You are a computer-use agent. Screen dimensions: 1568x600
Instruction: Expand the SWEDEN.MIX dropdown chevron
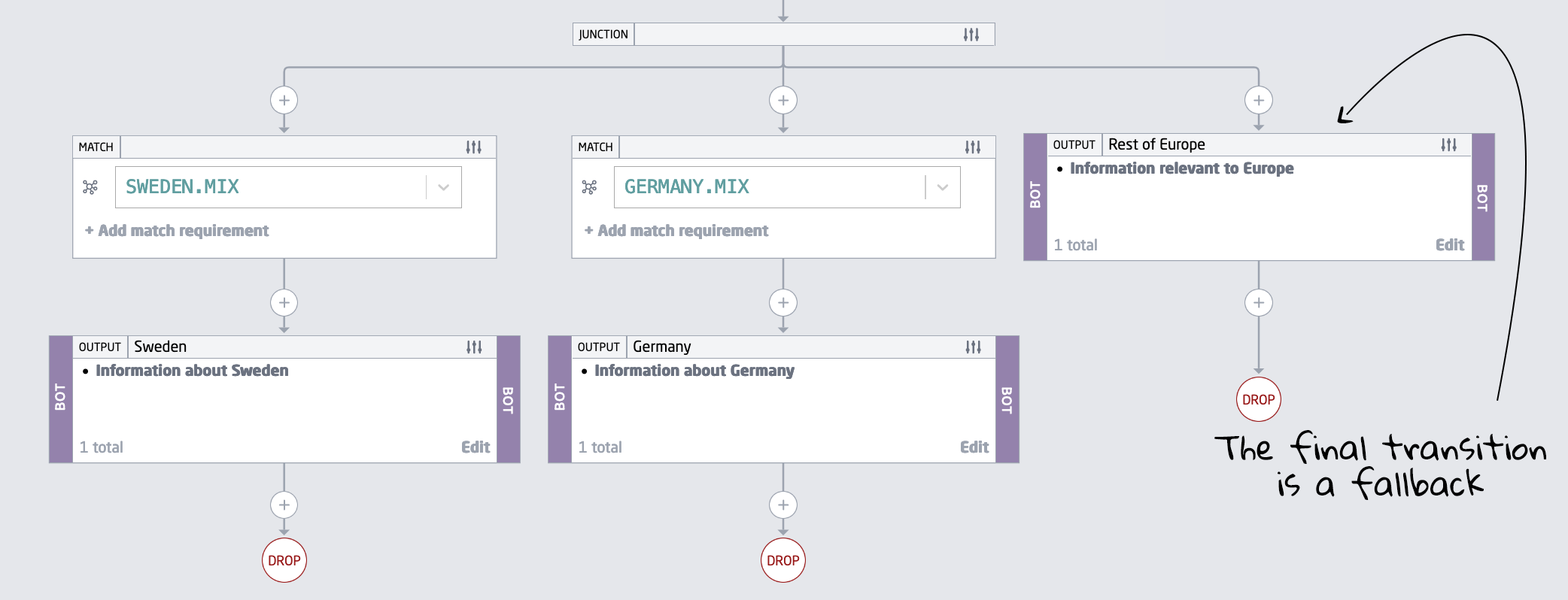(x=444, y=187)
